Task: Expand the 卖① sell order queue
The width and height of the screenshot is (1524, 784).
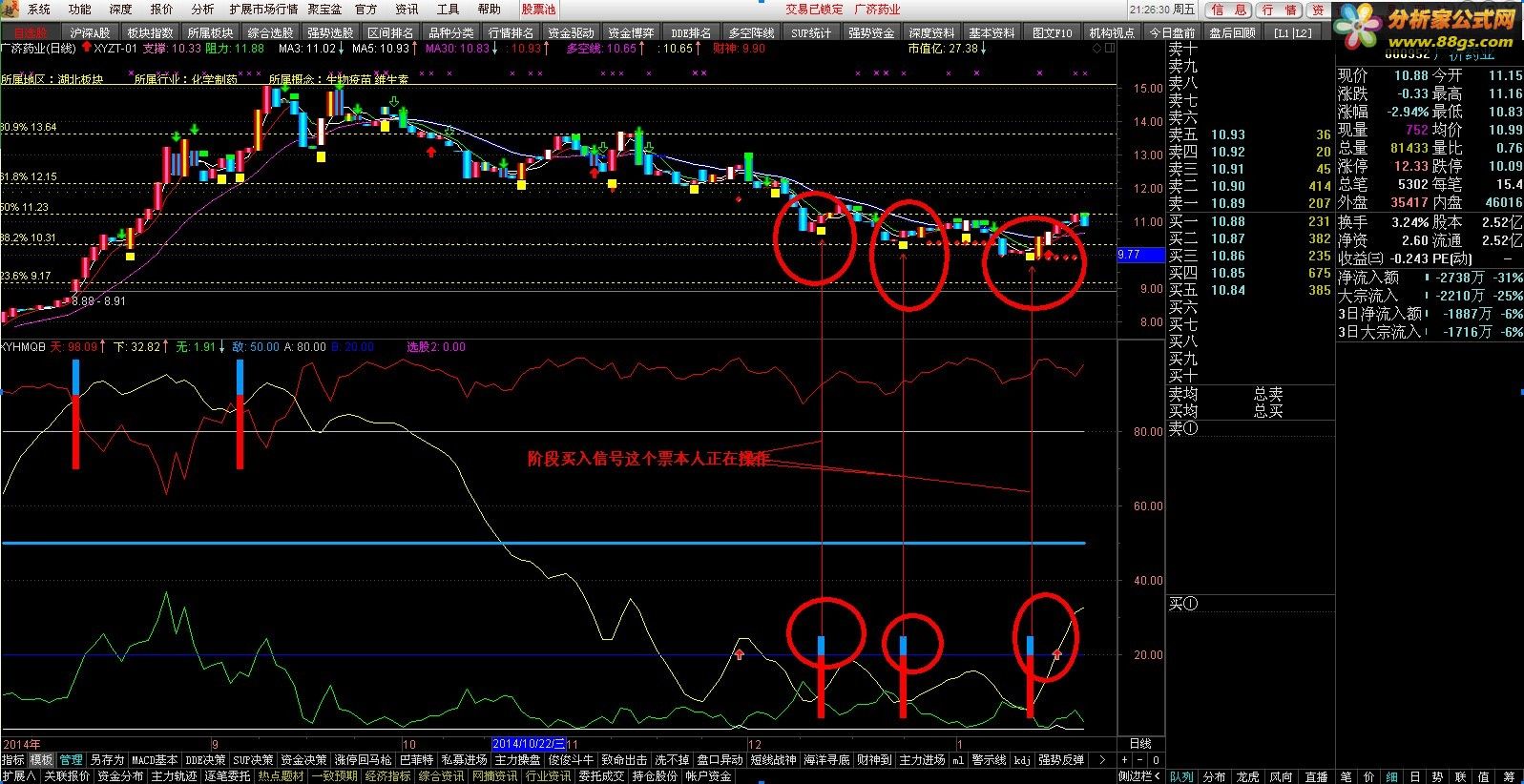Action: 1183,429
